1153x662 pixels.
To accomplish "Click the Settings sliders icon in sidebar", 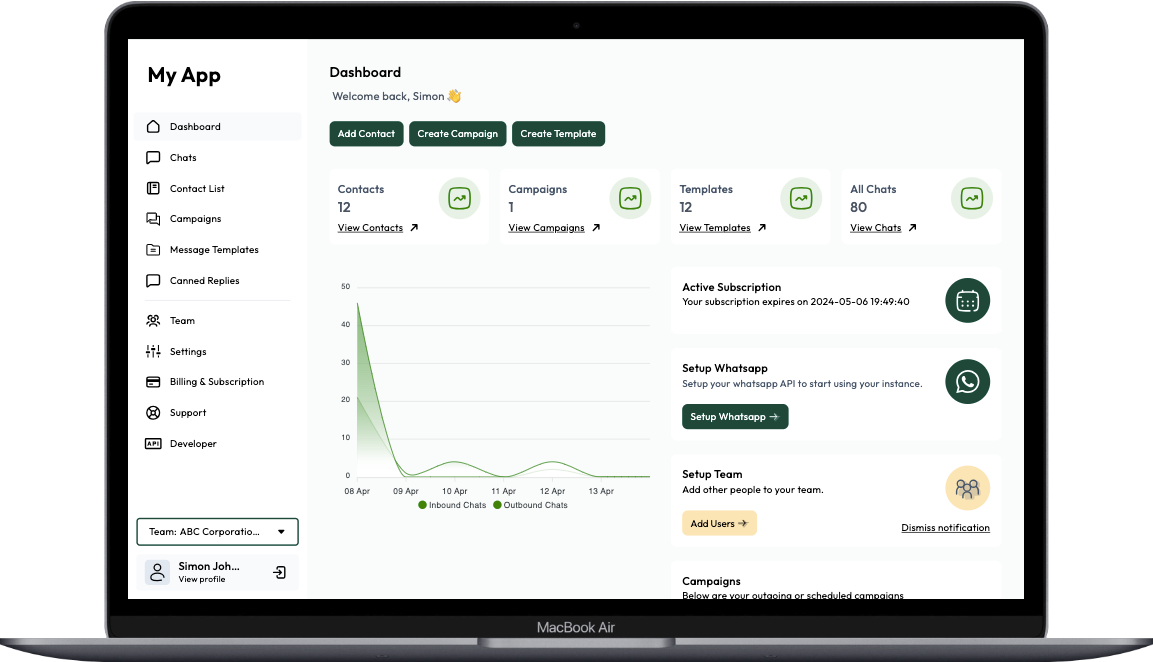I will tap(153, 351).
